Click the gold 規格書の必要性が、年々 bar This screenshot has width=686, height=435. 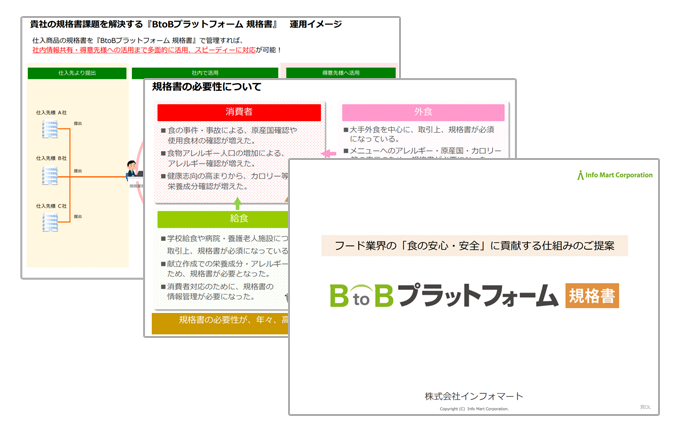pos(220,323)
